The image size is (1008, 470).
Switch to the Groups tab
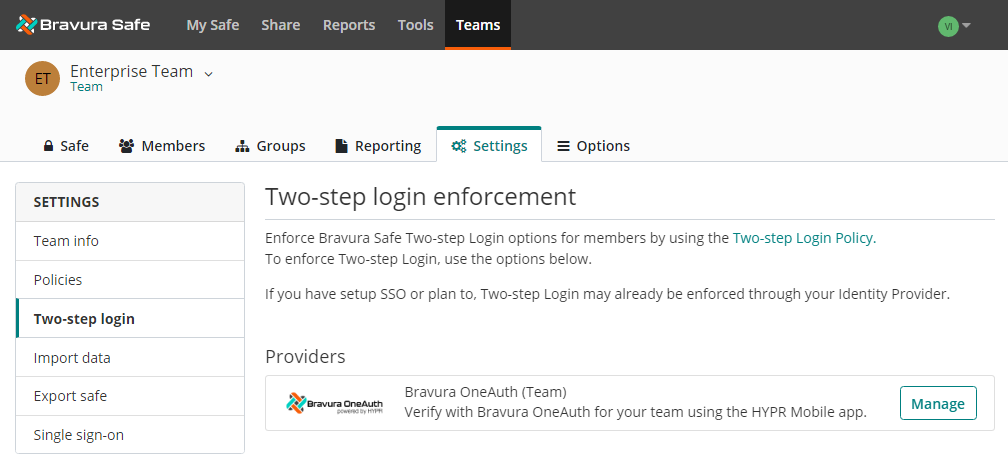(x=270, y=146)
